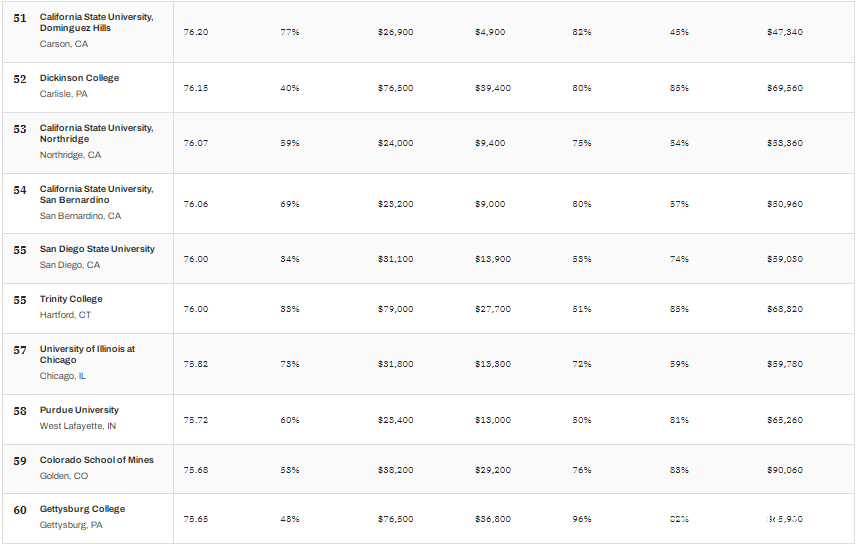Open the Trinity College listing

pos(71,299)
